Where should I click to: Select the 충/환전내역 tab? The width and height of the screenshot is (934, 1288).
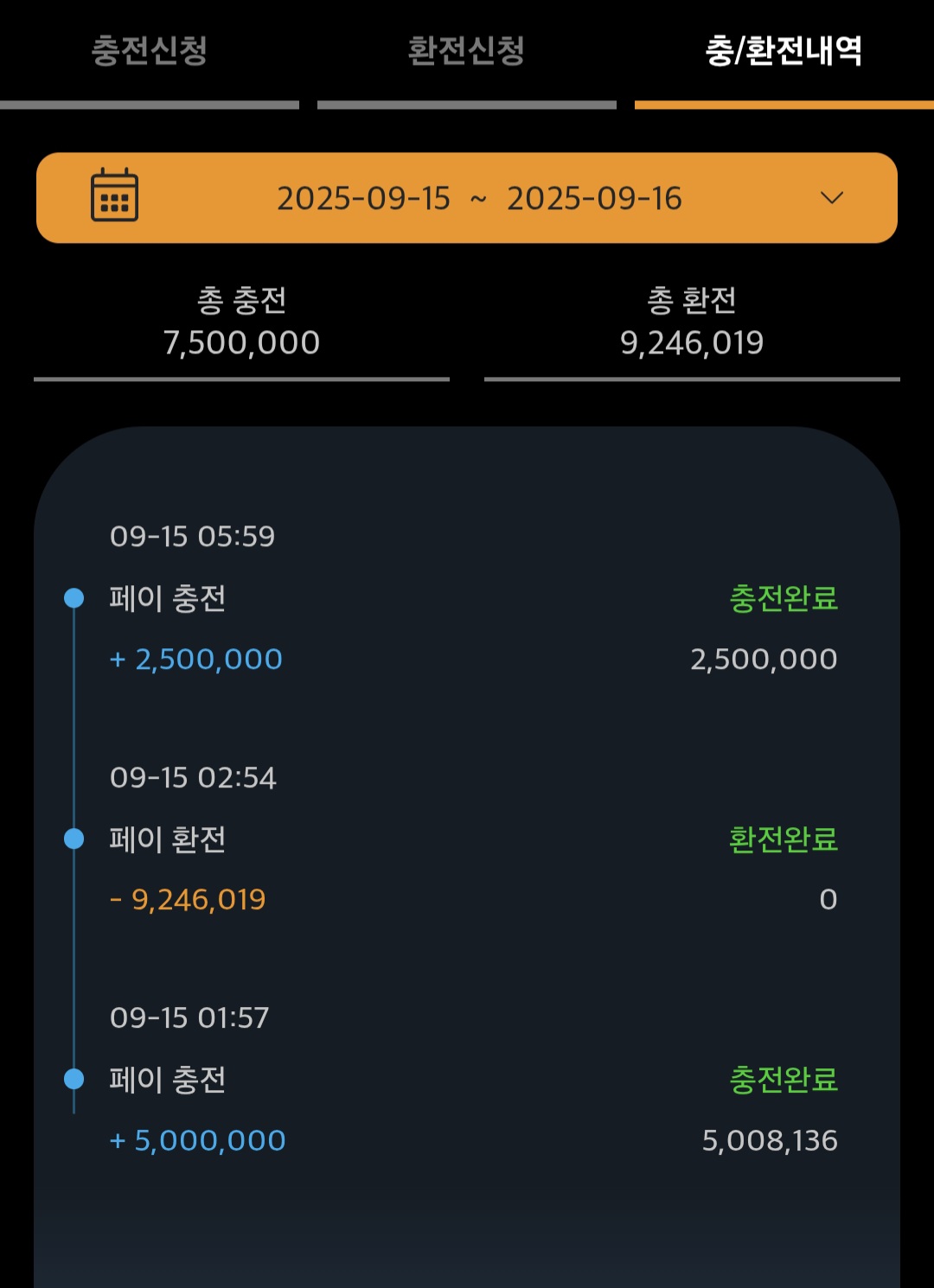pos(784,51)
